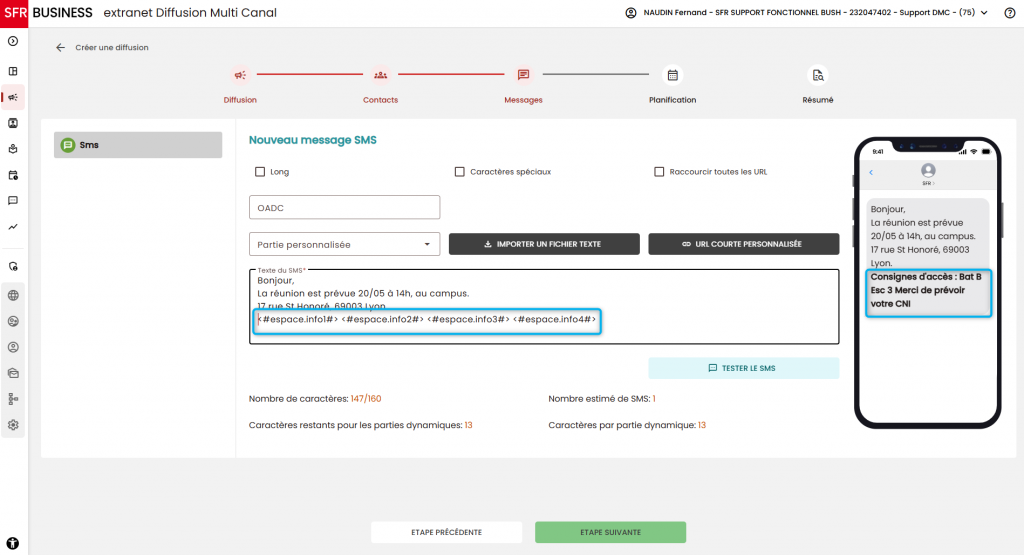Click the Nouveau message SMS heading

click(313, 140)
